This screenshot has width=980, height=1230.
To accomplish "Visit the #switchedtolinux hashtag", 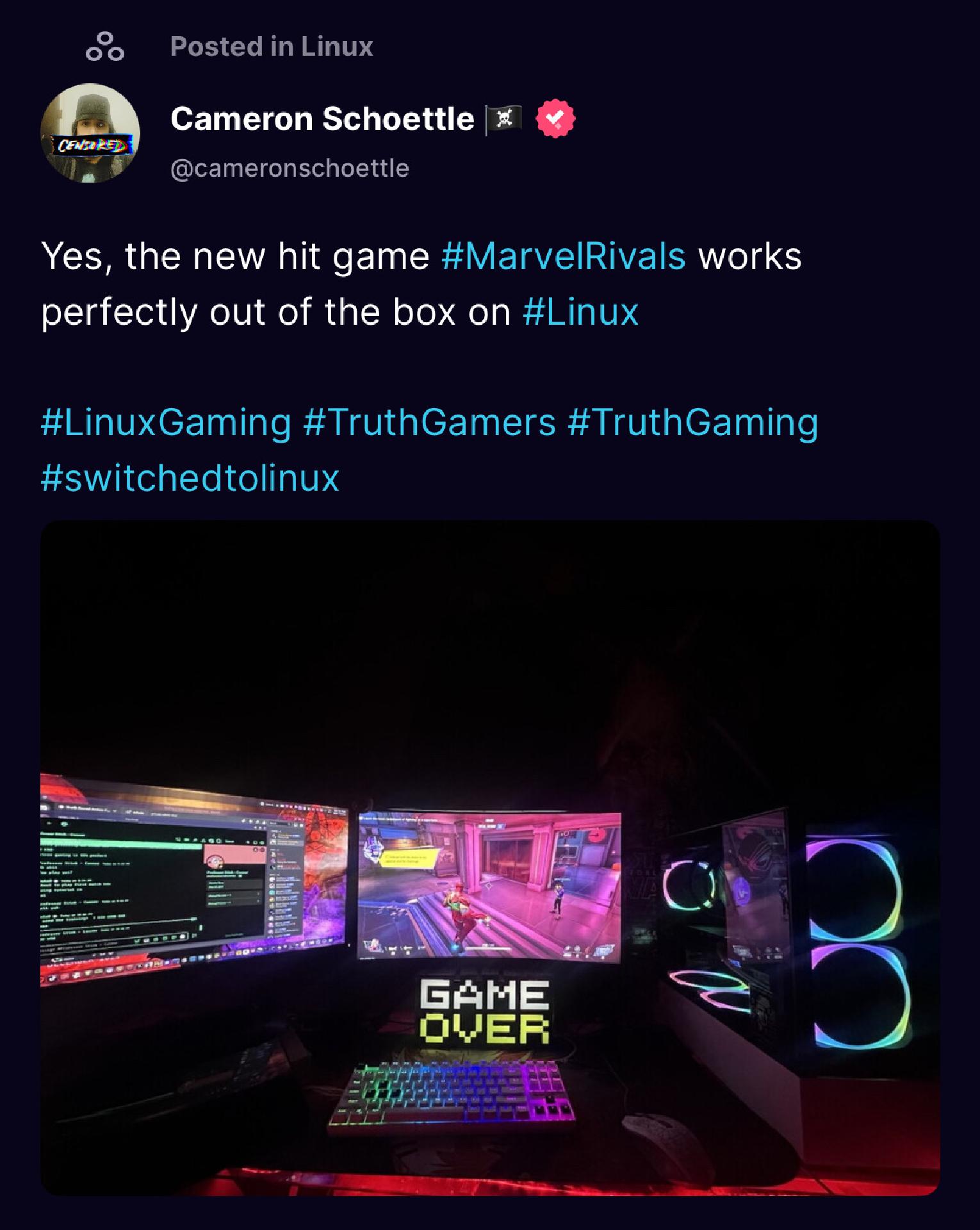I will point(190,478).
